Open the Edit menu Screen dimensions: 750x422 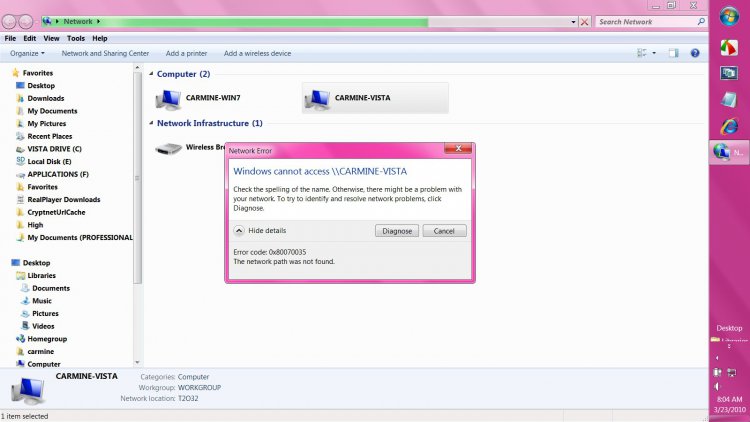[30, 38]
